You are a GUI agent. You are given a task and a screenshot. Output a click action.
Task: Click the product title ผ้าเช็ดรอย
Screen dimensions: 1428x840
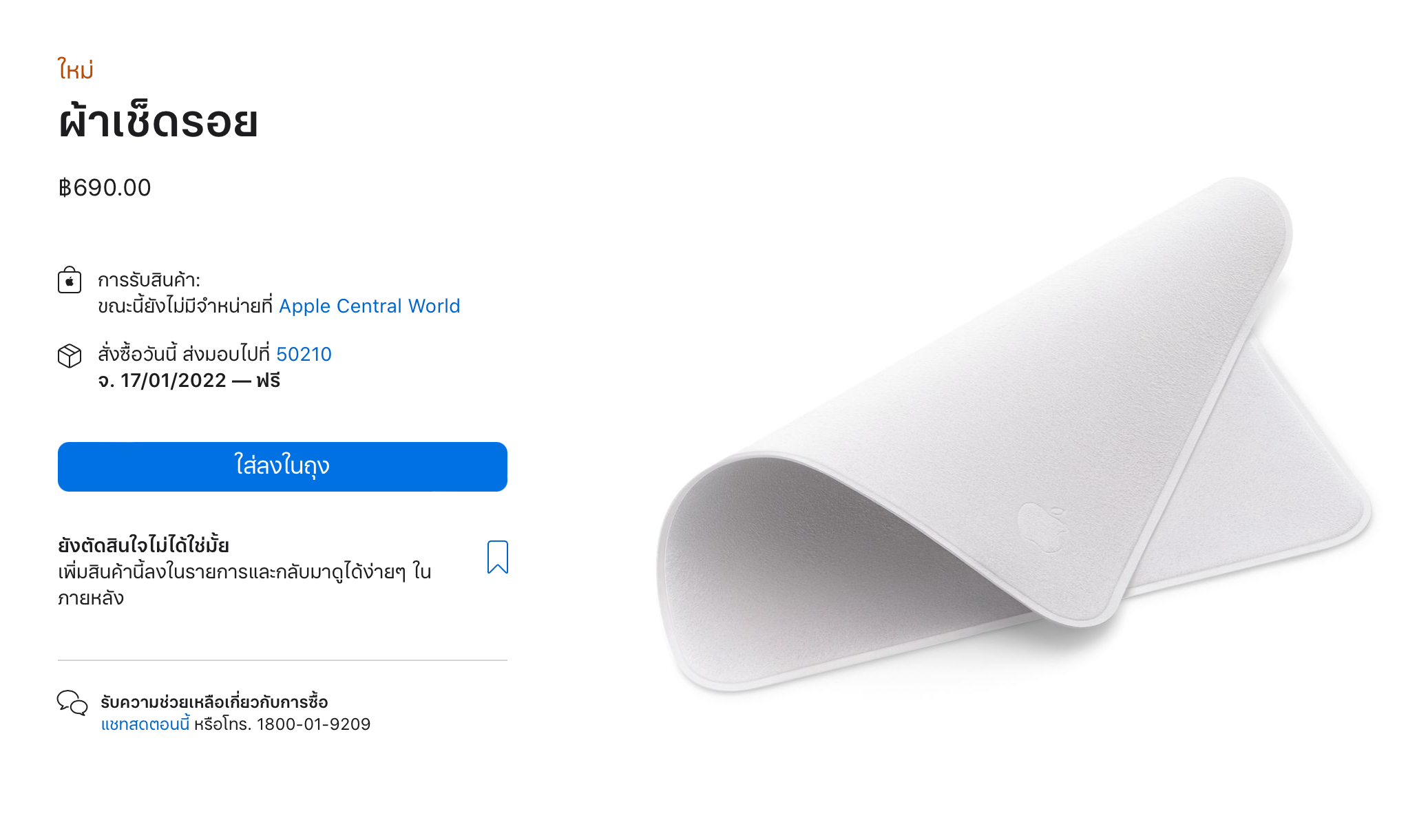158,123
